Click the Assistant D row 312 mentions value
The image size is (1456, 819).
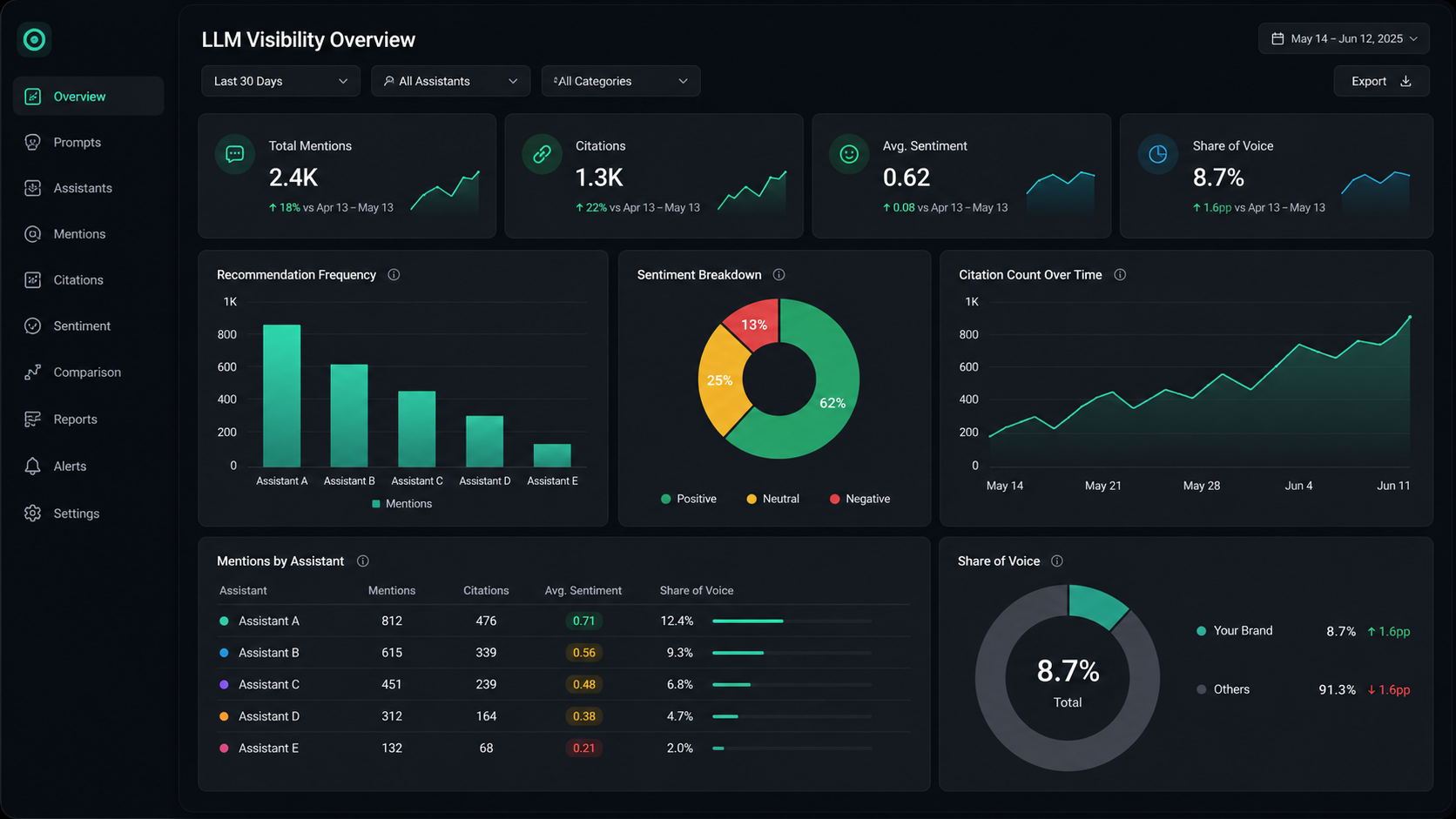tap(392, 716)
